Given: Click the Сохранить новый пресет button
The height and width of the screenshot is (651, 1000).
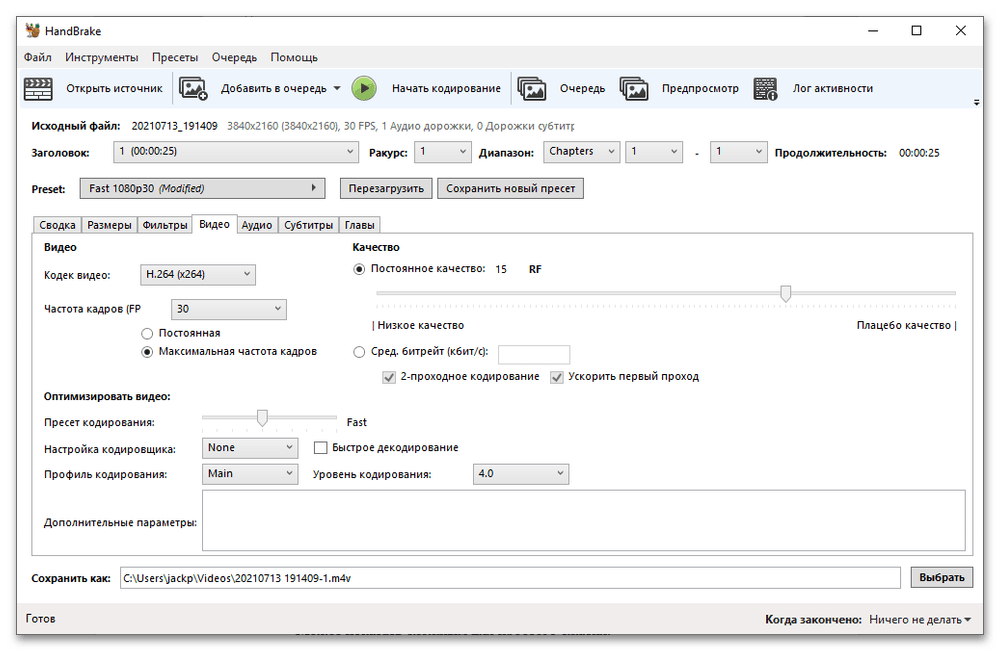Looking at the screenshot, I should click(510, 188).
